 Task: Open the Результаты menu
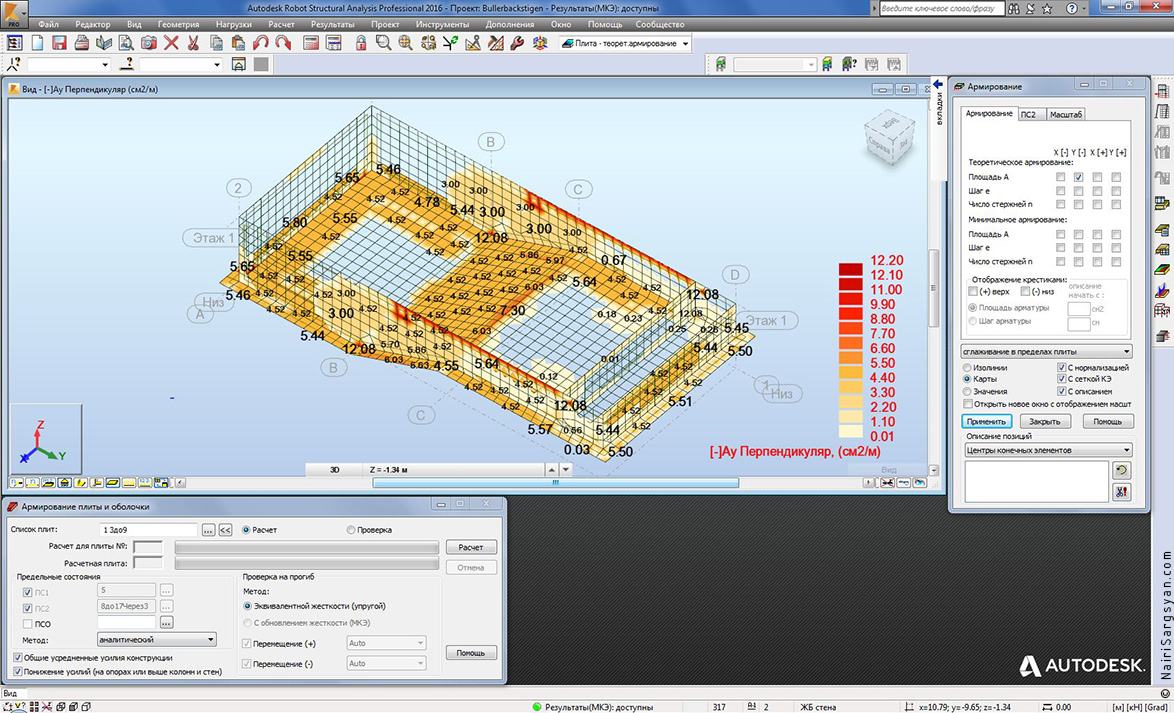(332, 24)
